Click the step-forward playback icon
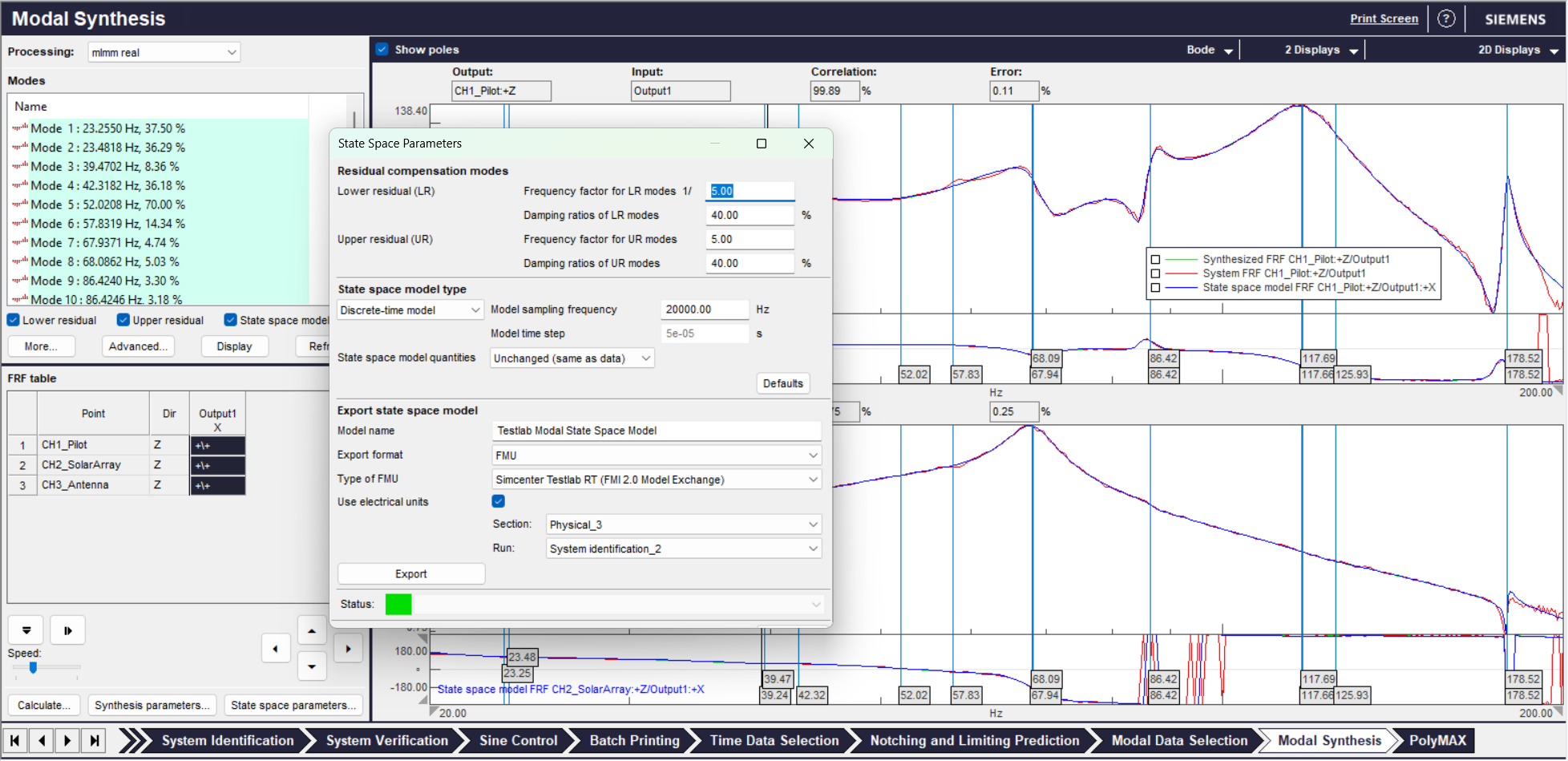The width and height of the screenshot is (1568, 761). [x=67, y=630]
